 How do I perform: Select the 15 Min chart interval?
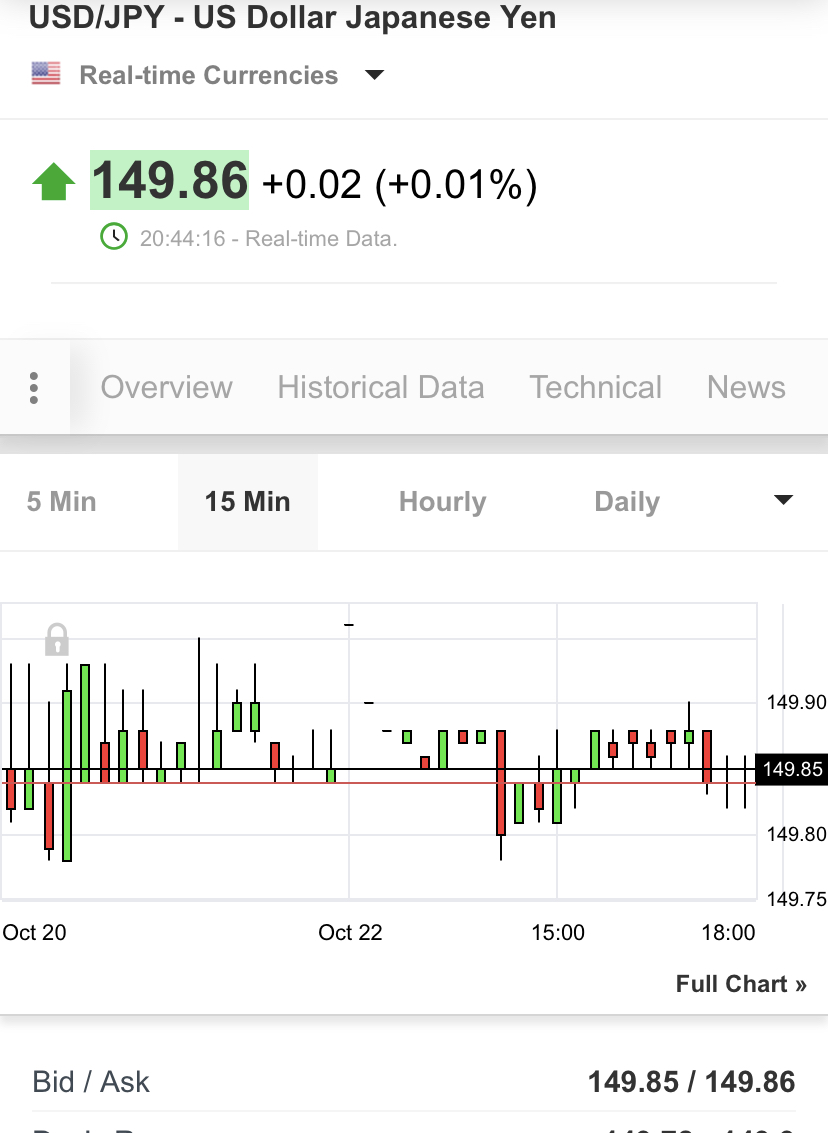click(x=248, y=501)
